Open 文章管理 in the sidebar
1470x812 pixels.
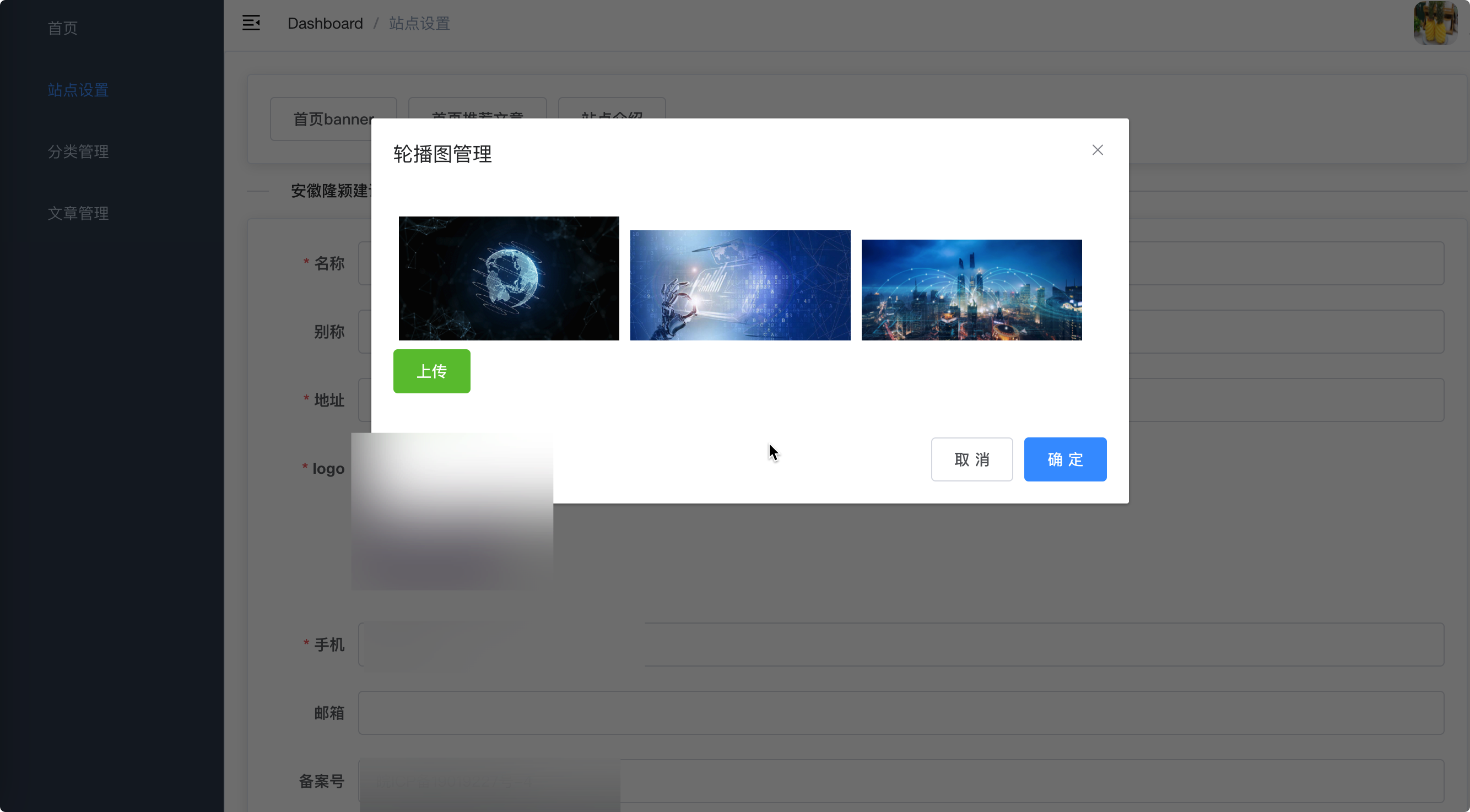(78, 213)
